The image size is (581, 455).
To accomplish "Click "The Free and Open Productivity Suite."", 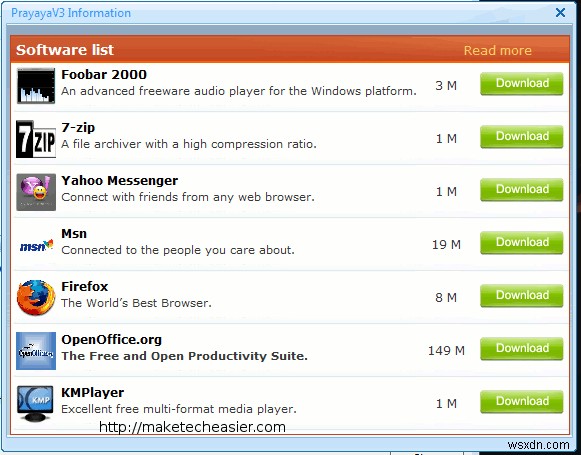I will pos(185,356).
